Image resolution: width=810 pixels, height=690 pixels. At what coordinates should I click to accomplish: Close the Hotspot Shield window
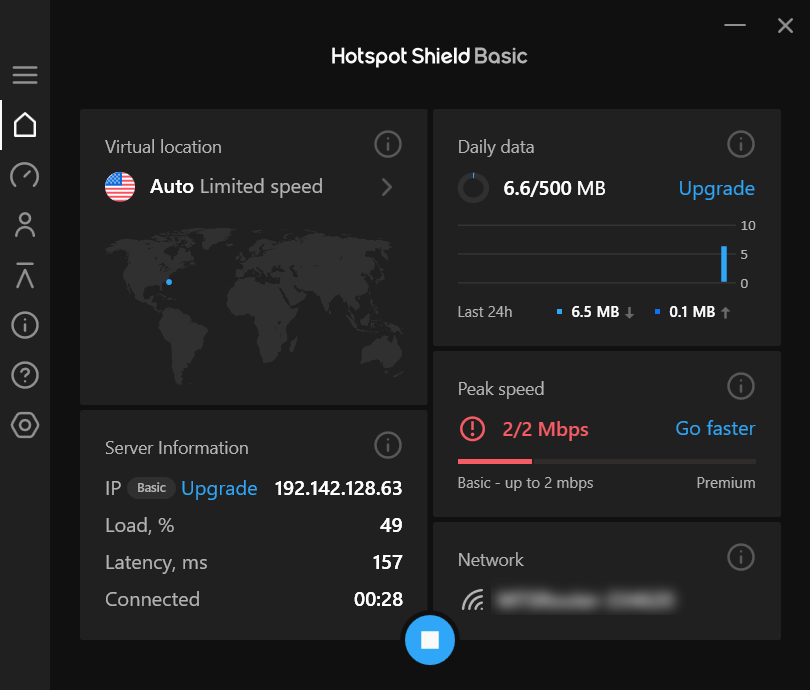(x=785, y=25)
